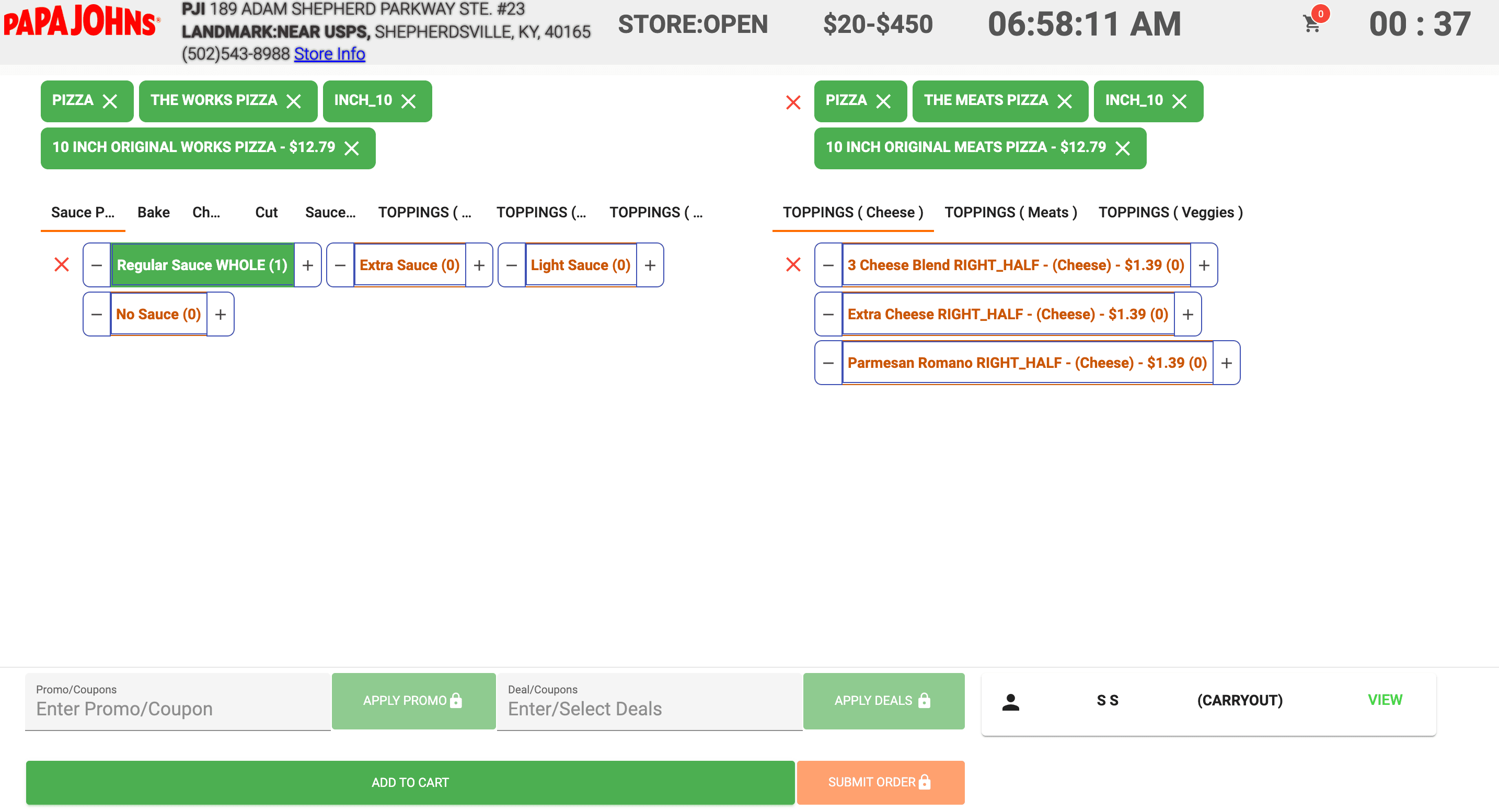The image size is (1499, 812).
Task: Click red X beside right PIZZA chip
Action: (793, 102)
